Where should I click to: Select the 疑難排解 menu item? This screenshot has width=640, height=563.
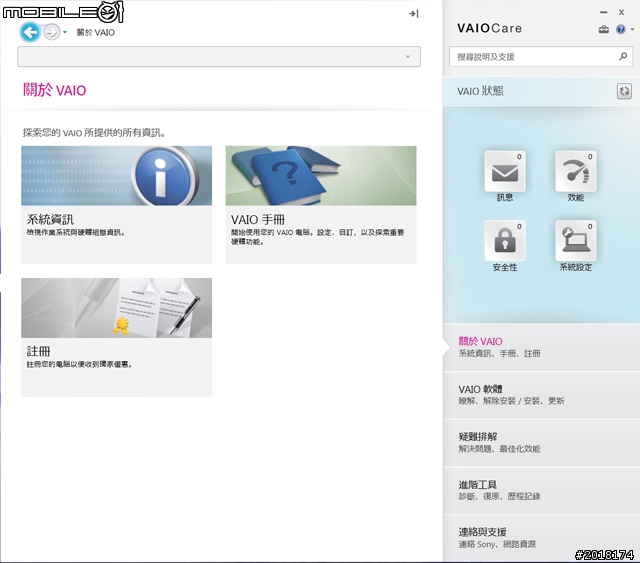(541, 443)
